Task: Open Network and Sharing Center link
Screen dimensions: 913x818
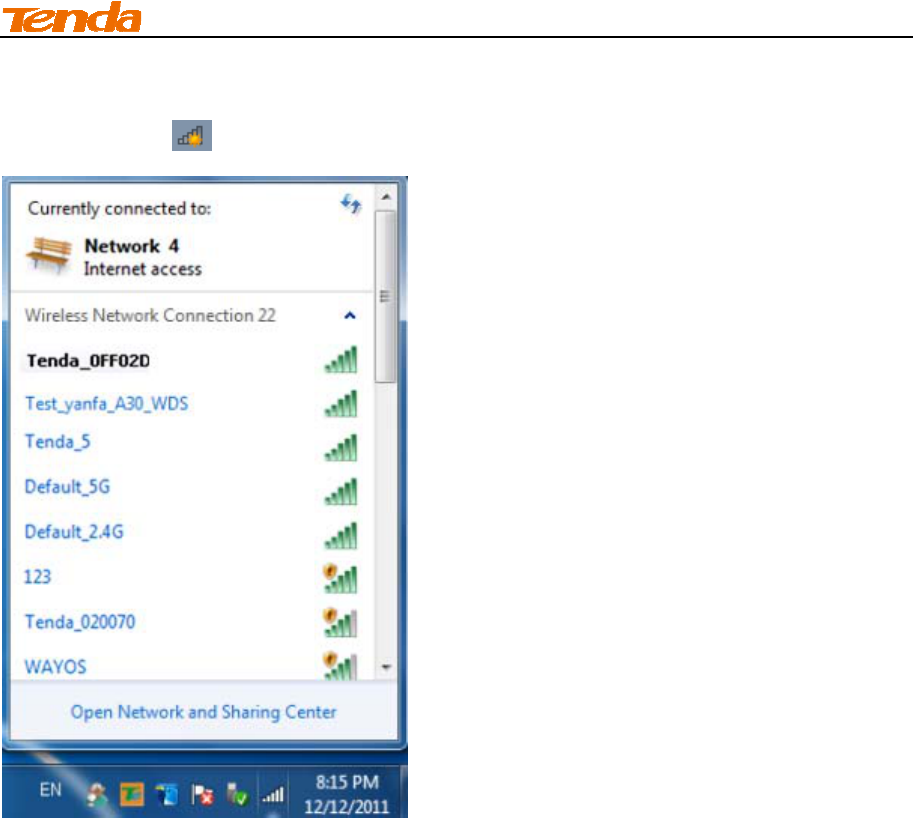Action: (x=203, y=712)
